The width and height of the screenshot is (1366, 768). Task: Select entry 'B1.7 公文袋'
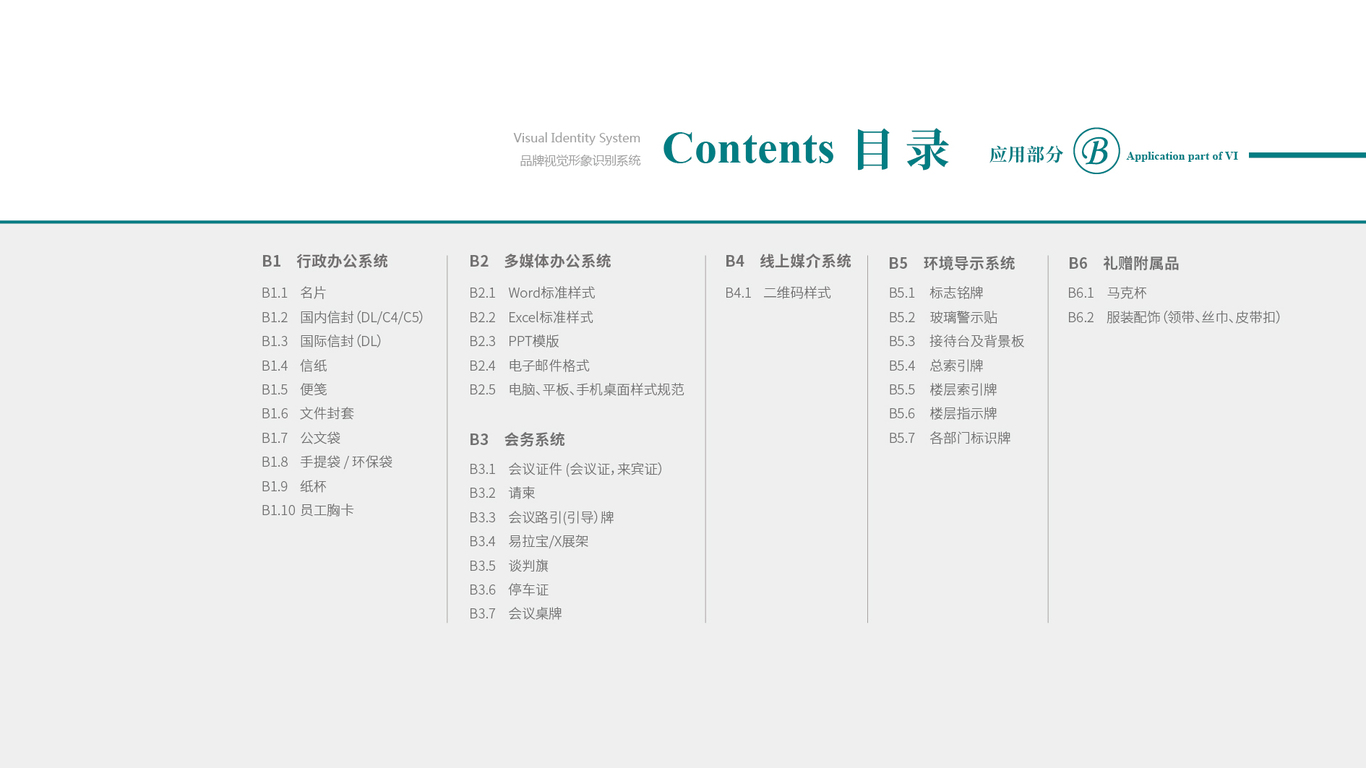[301, 438]
